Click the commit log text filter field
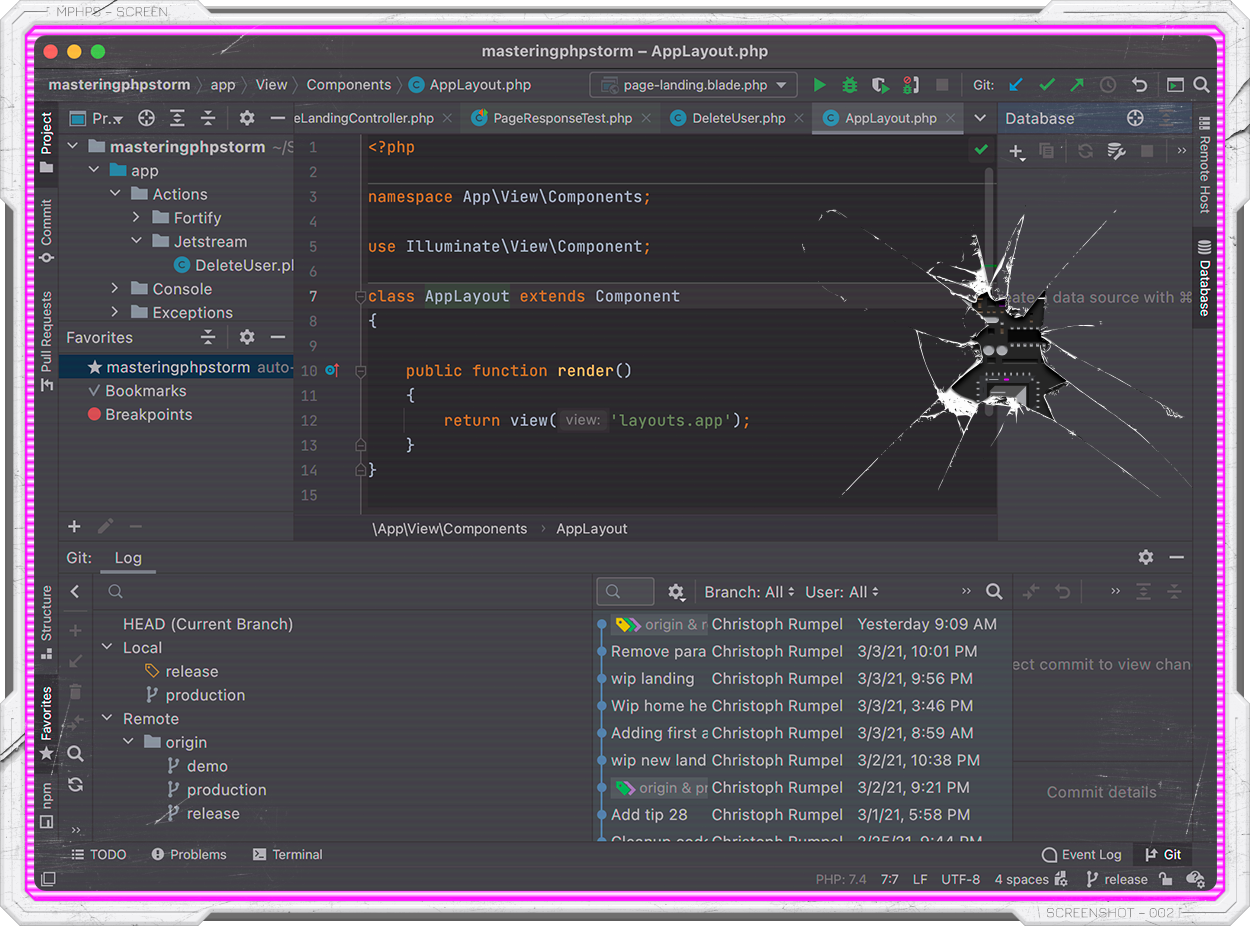The width and height of the screenshot is (1250, 926). coord(625,591)
